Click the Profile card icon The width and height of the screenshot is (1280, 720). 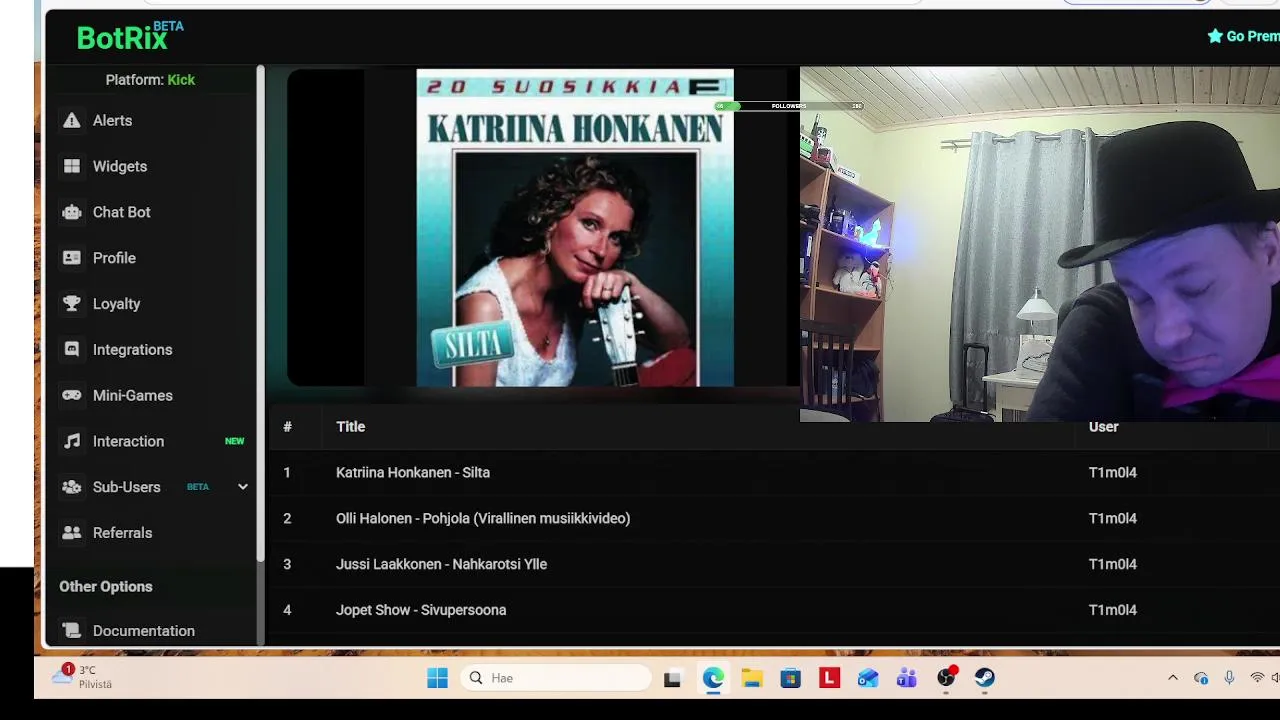pos(71,258)
